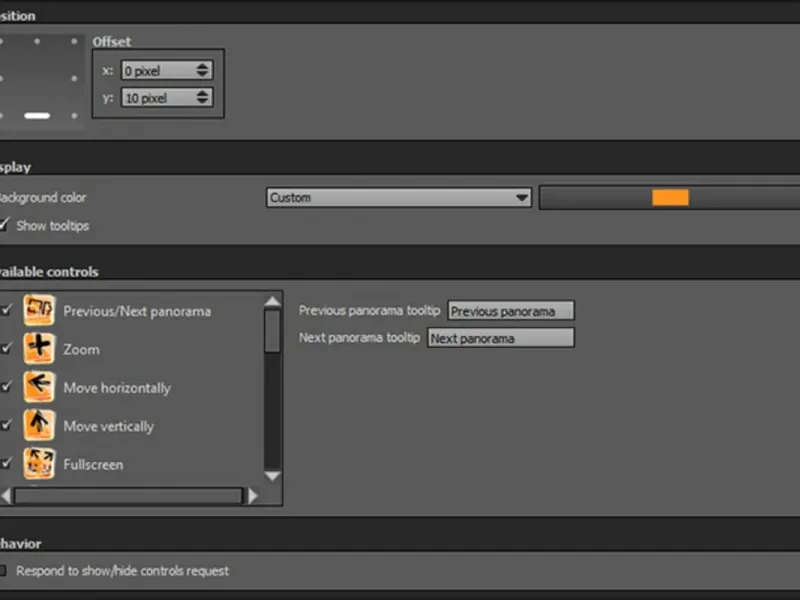Image resolution: width=800 pixels, height=600 pixels.
Task: Click the controls list vertical scrollbar thumb
Action: (272, 331)
